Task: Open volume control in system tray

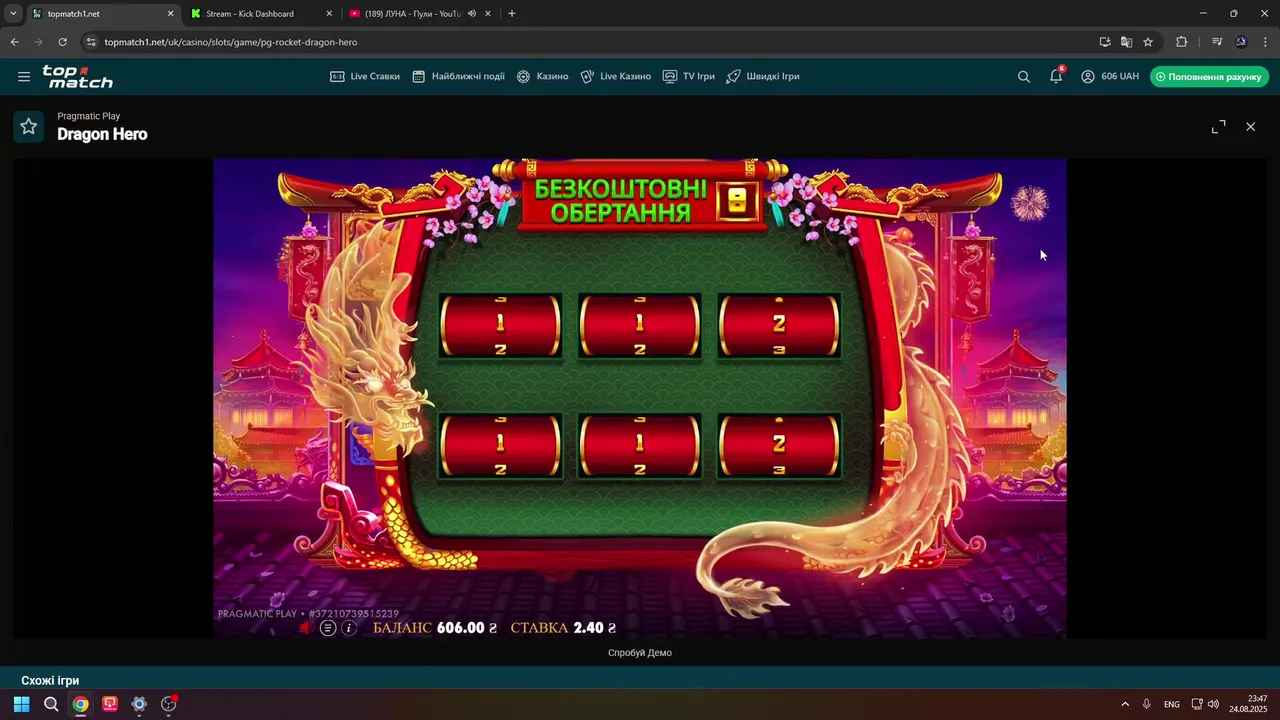Action: (x=1213, y=704)
